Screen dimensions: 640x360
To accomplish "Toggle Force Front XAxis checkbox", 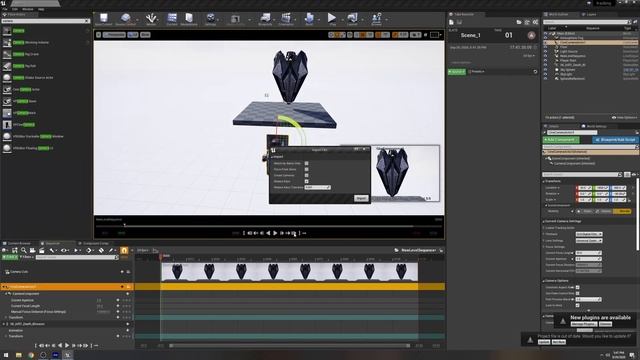I will click(307, 169).
